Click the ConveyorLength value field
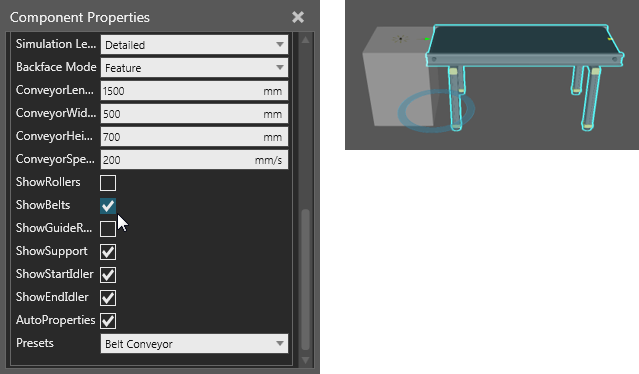Viewport: 639px width, 374px height. [x=194, y=90]
